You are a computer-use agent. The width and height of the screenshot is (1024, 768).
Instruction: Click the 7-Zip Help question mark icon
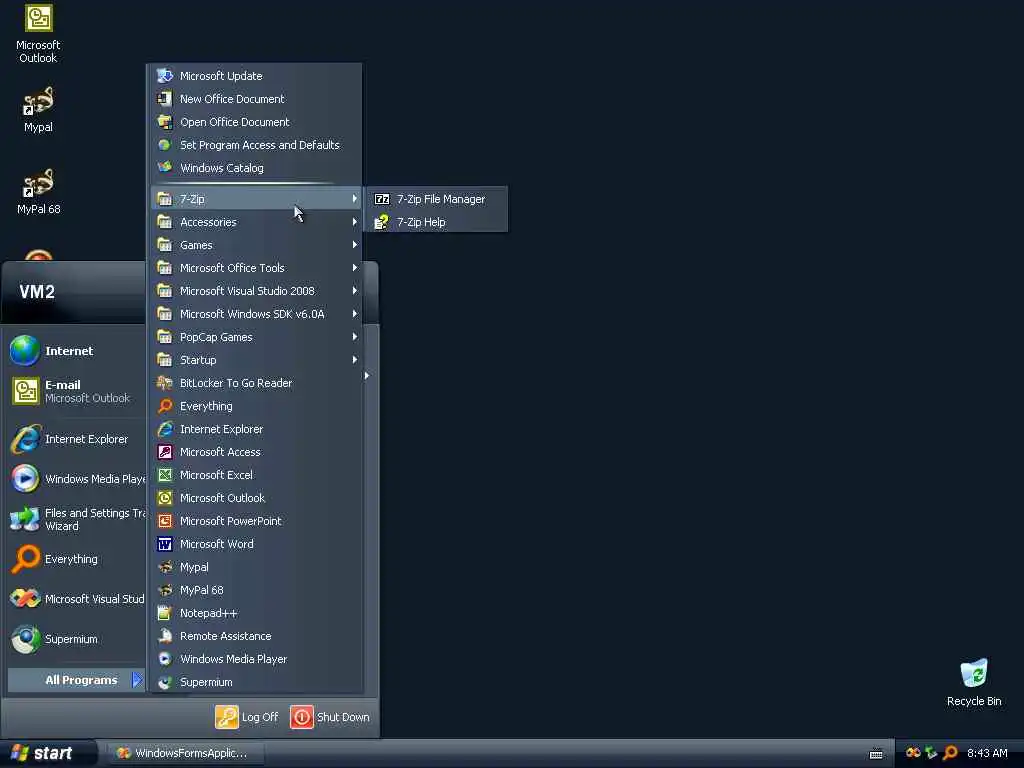tap(381, 222)
